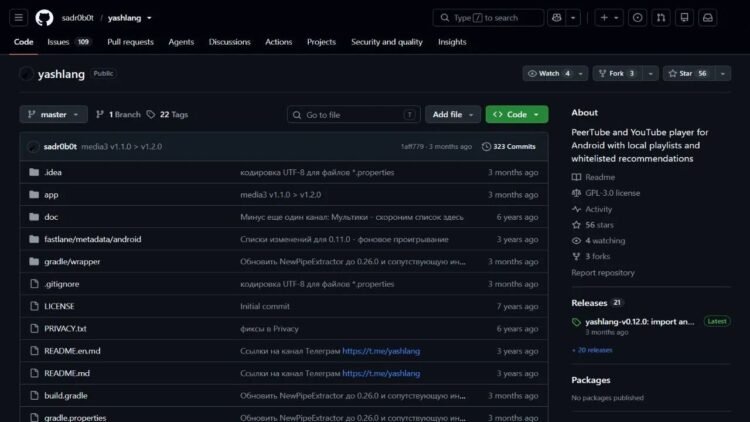The image size is (750, 422).
Task: View the 22 Tags link
Action: coord(167,114)
